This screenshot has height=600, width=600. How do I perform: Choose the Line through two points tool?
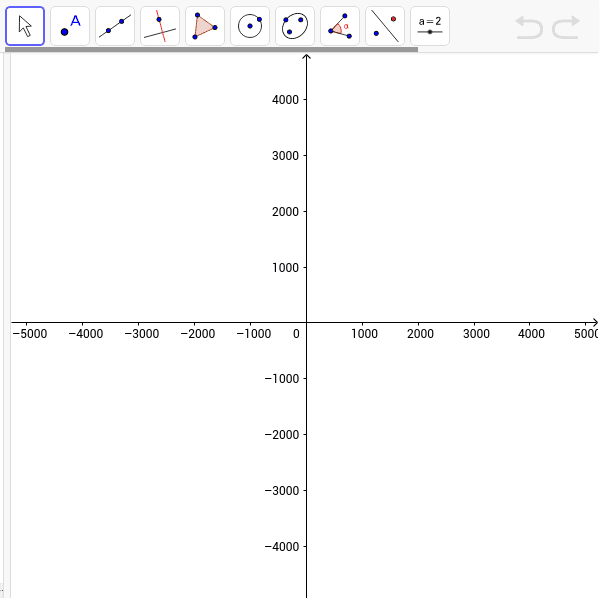[115, 26]
